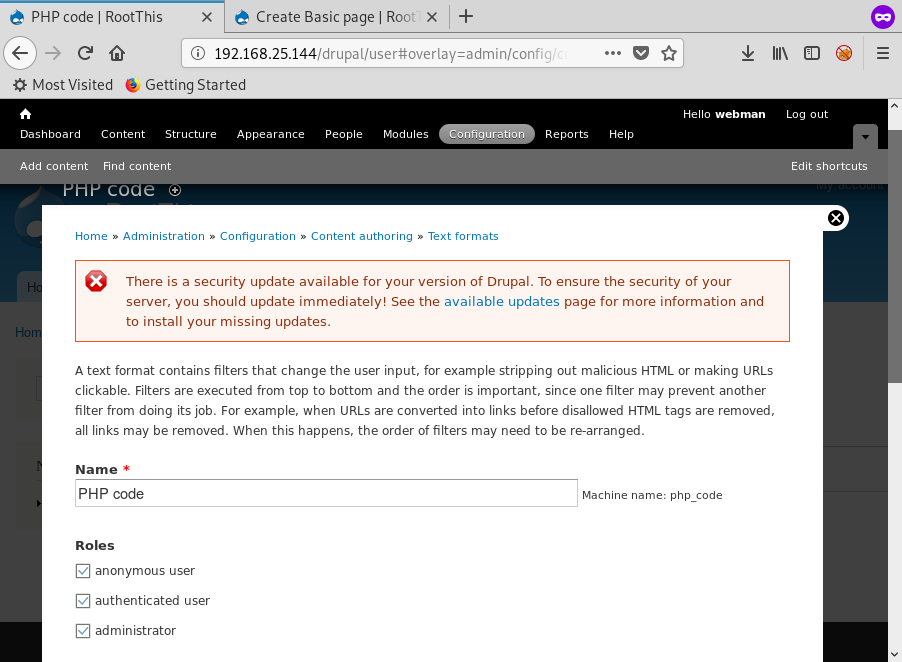Close the overlay with the X icon

point(836,218)
